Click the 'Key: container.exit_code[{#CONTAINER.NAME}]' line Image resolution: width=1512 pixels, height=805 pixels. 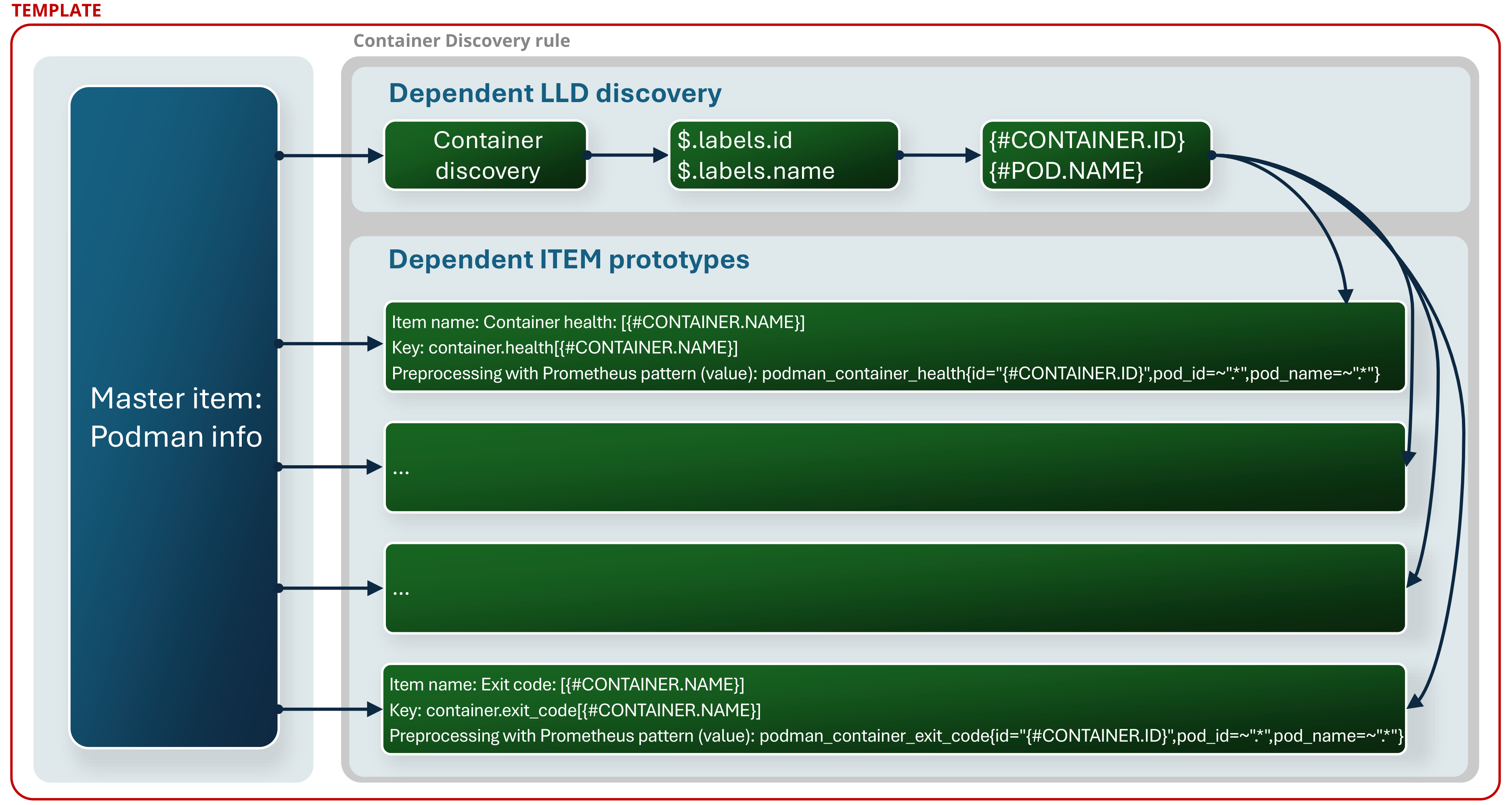point(575,711)
